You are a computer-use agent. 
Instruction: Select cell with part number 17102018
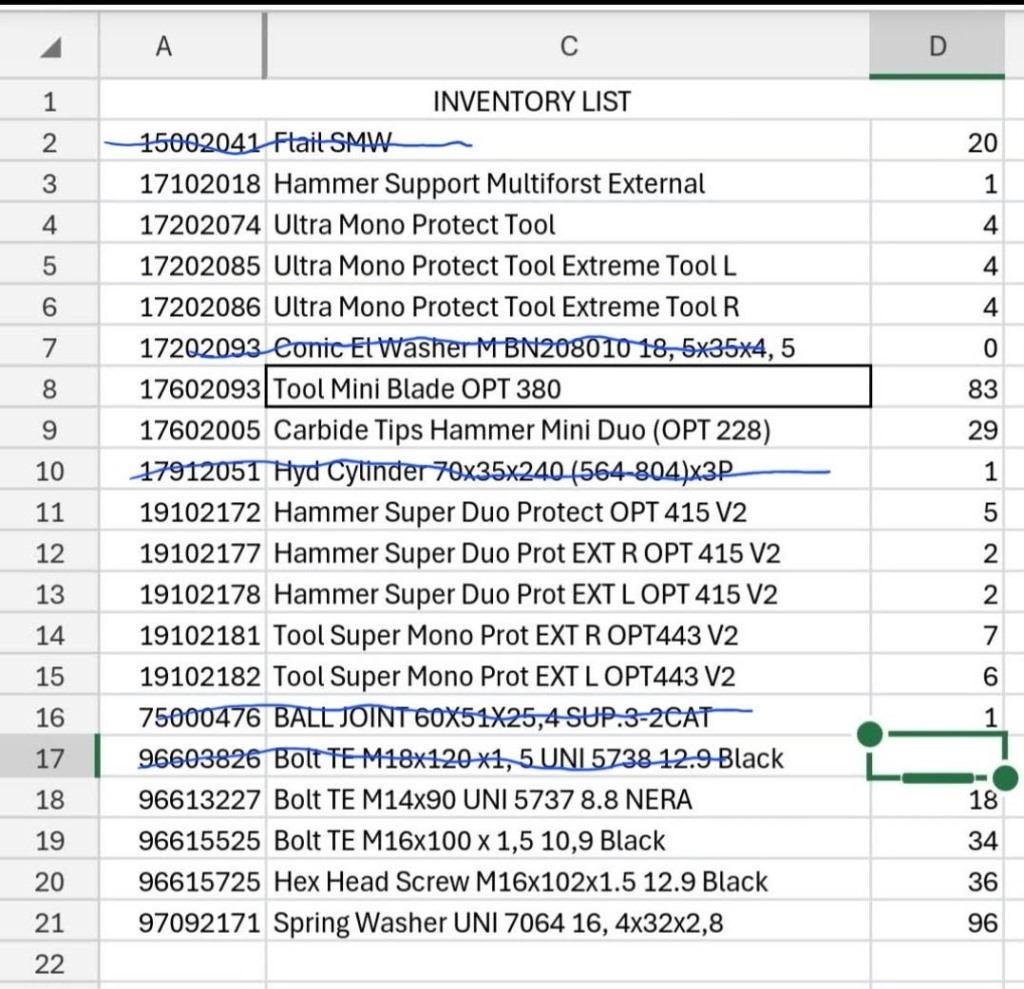200,184
